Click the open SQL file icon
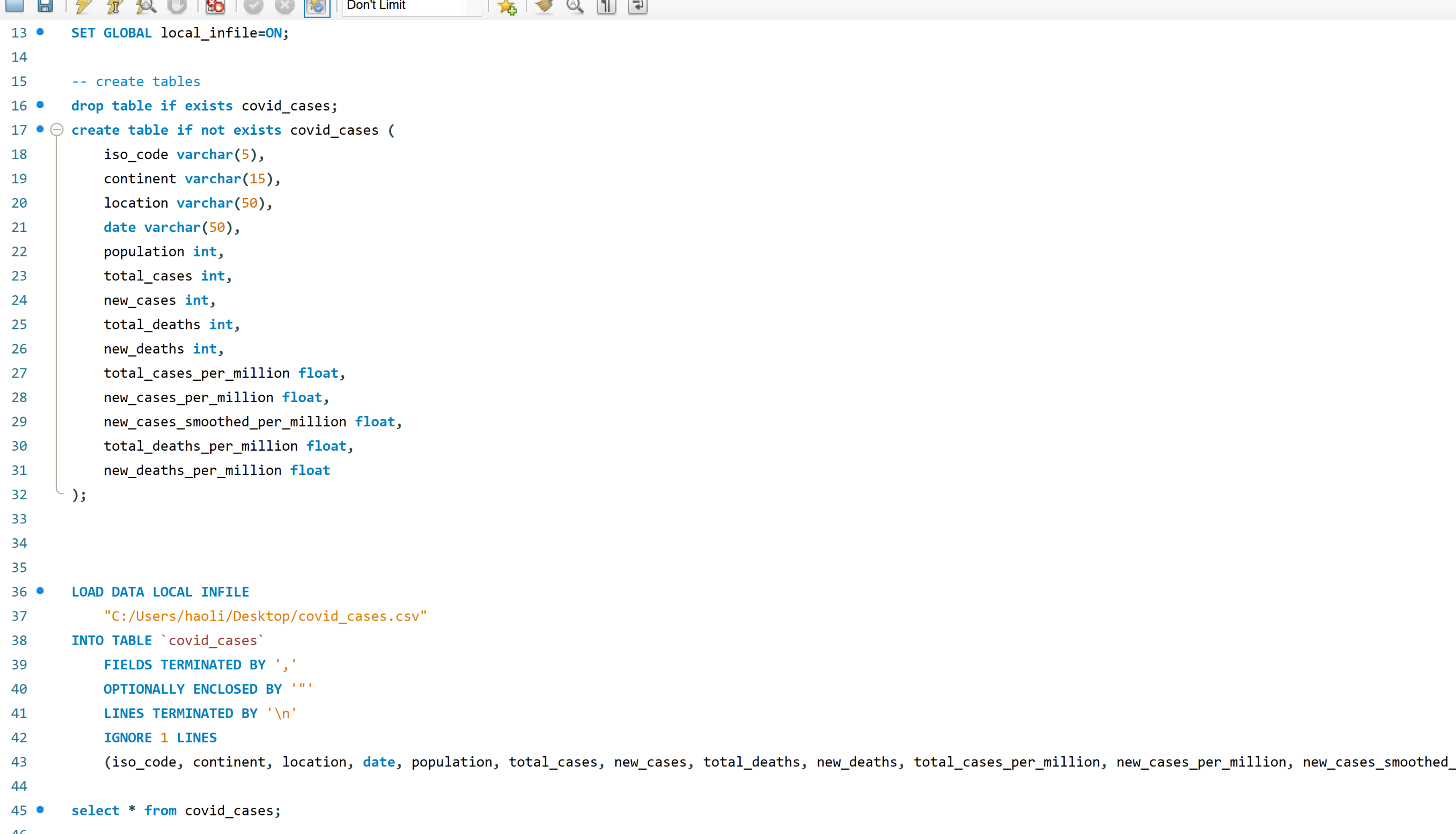Image resolution: width=1456 pixels, height=834 pixels. 14,6
